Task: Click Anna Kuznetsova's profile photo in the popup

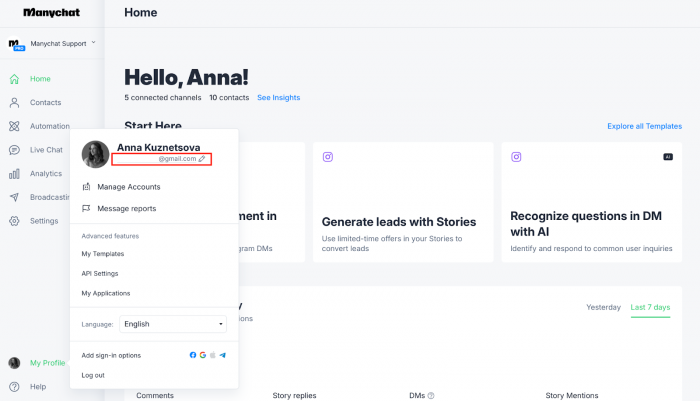Action: click(96, 155)
